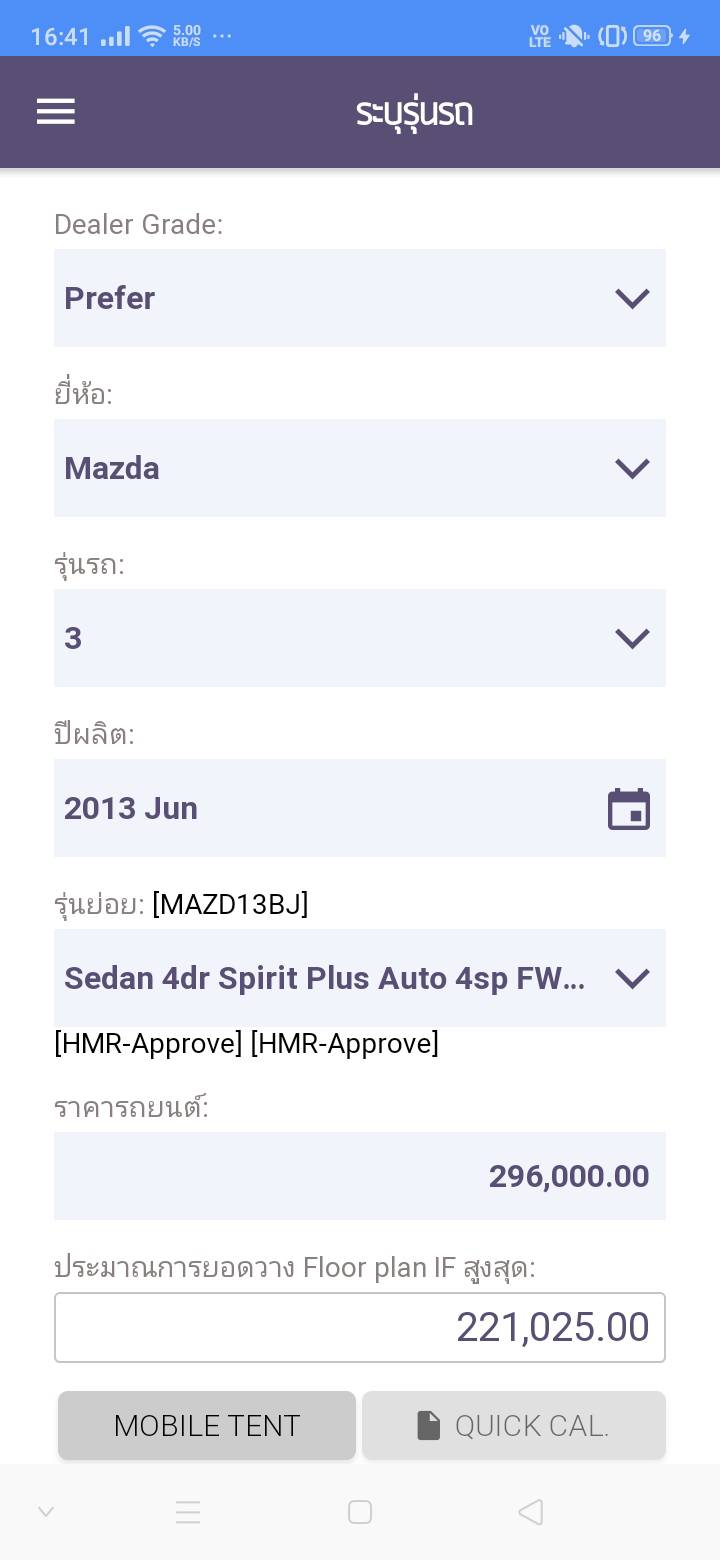Tap the page title in header bar
The width and height of the screenshot is (720, 1560).
(x=414, y=112)
